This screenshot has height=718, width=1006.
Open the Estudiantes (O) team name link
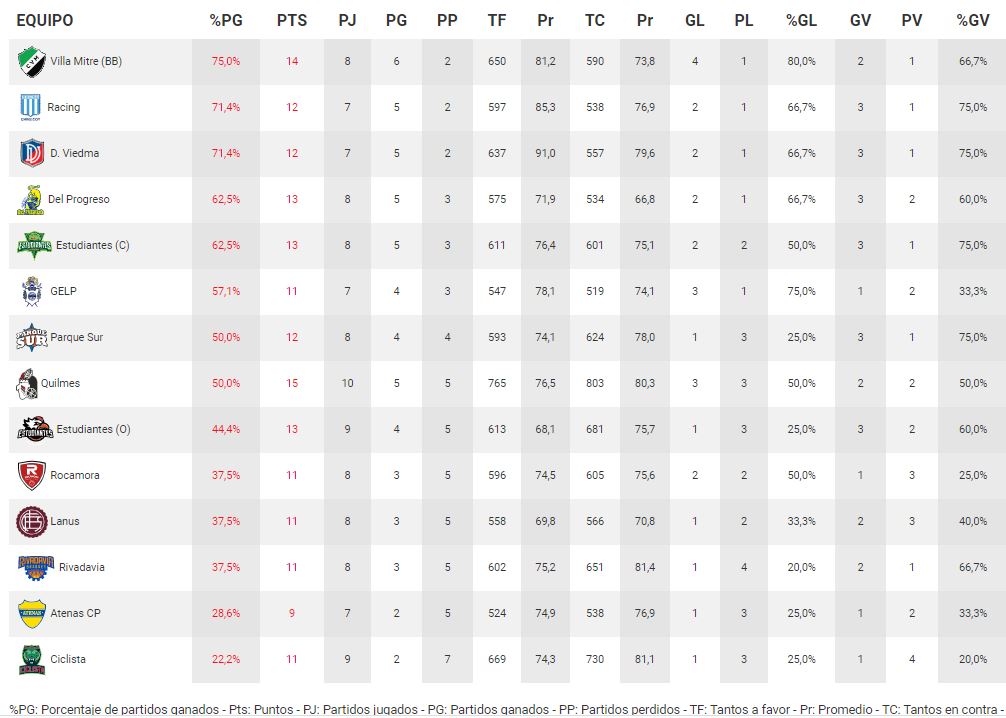coord(93,429)
